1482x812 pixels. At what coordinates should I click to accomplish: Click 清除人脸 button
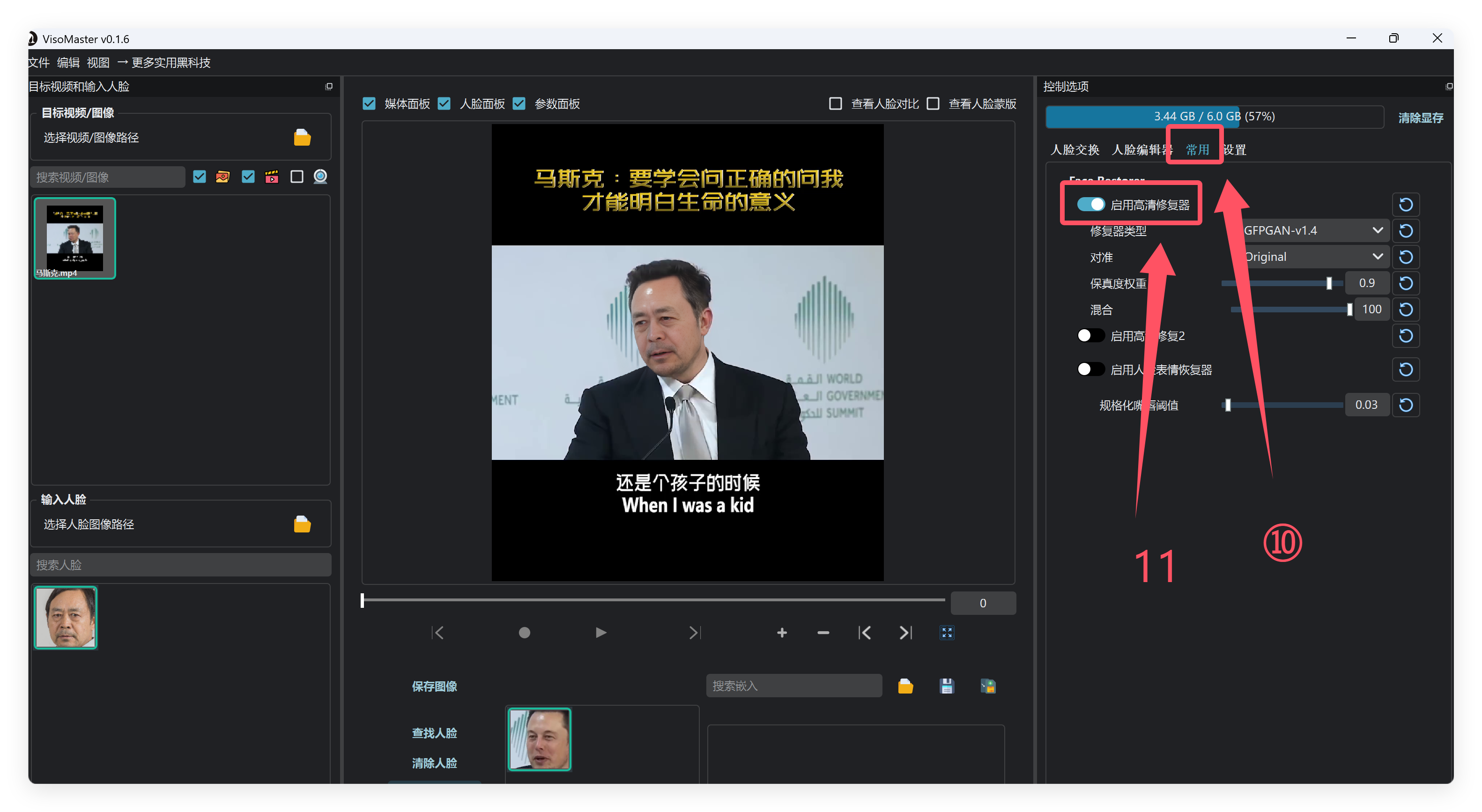tap(434, 763)
